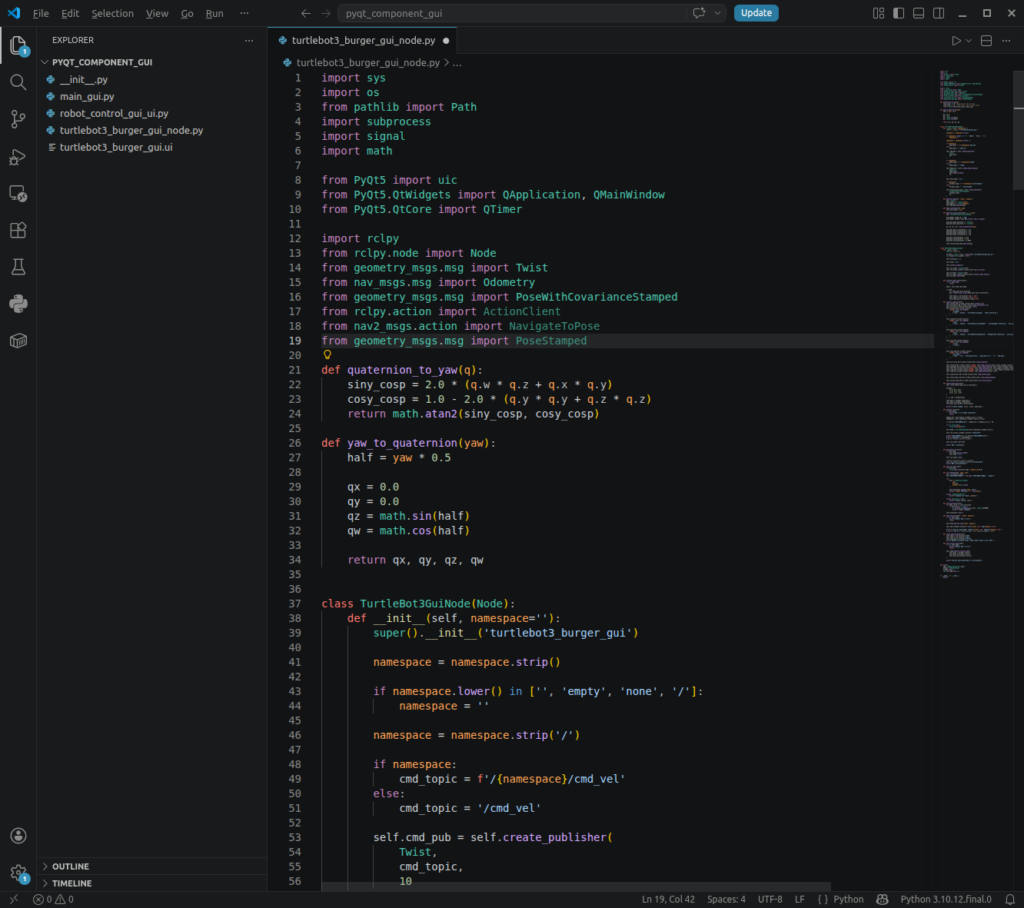
Task: Customize layout icon in title bar
Action: pos(878,13)
